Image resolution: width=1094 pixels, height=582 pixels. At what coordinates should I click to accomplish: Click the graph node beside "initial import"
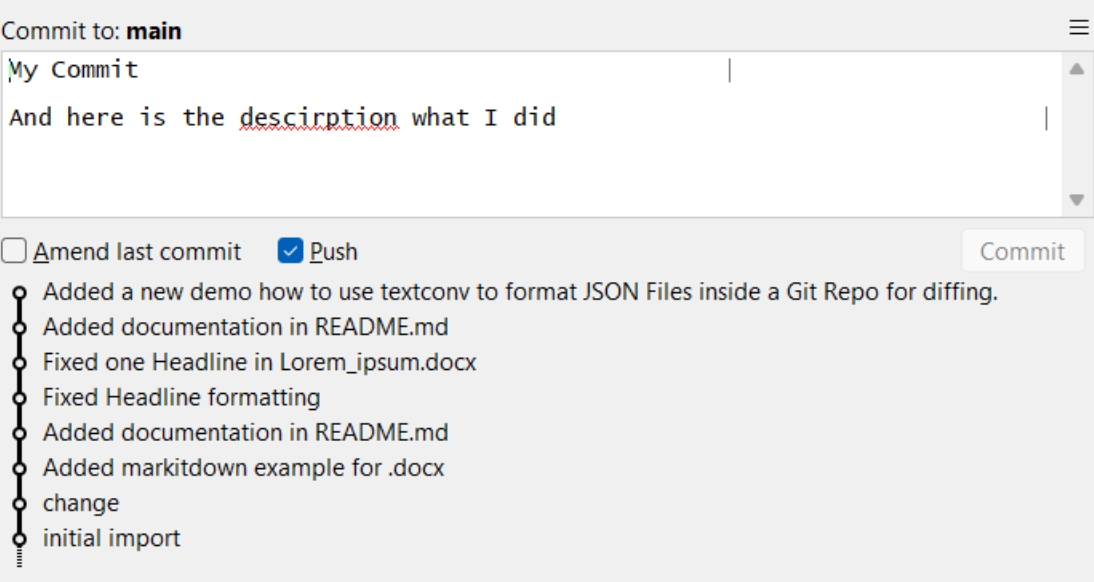[18, 538]
